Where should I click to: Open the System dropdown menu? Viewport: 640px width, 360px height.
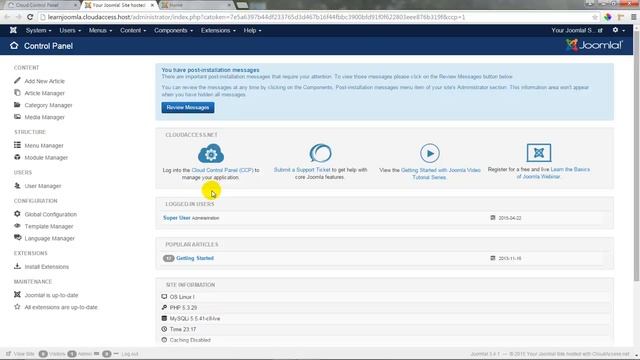tap(38, 30)
